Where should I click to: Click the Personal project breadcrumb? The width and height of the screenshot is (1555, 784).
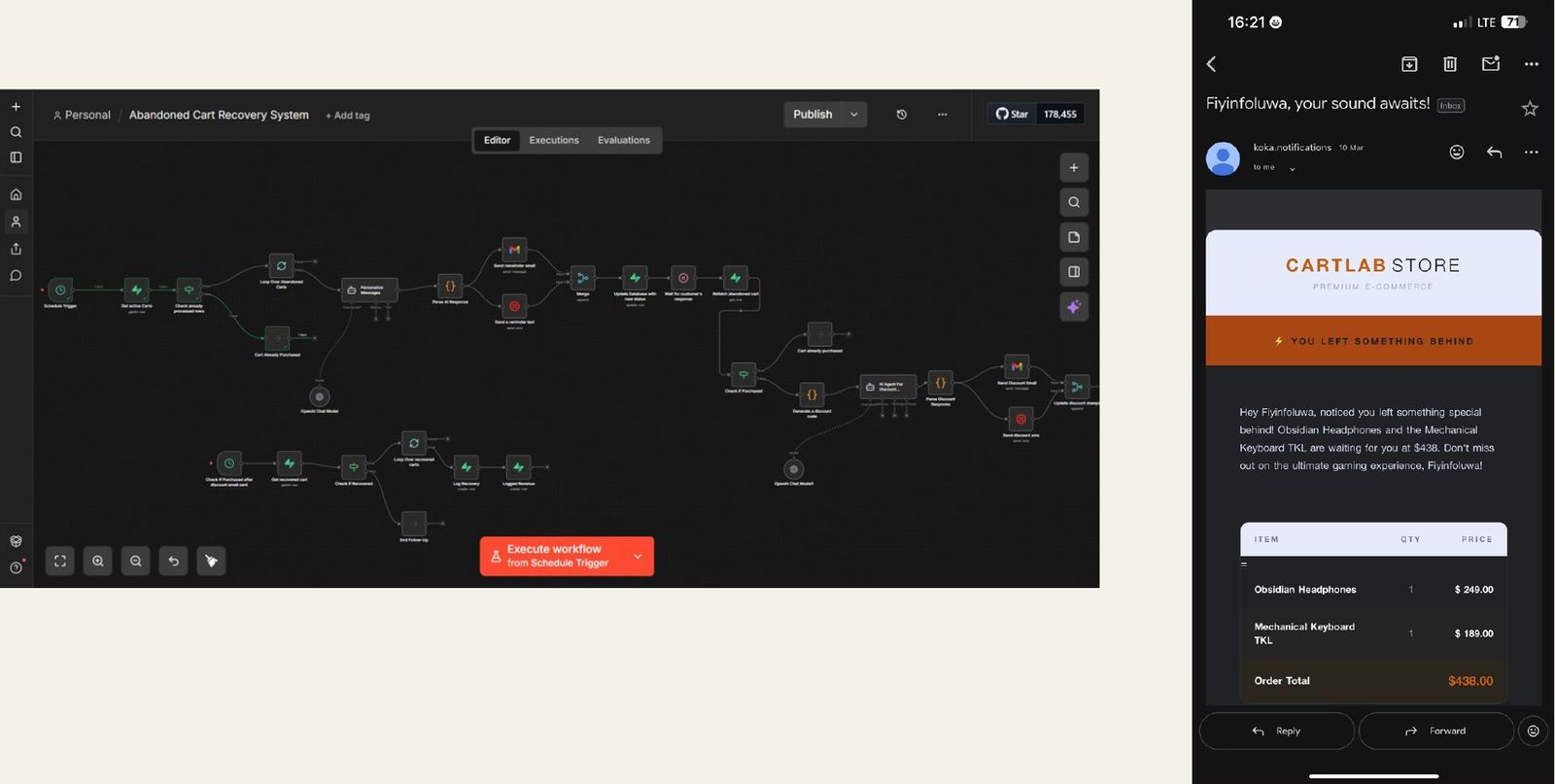pos(82,115)
